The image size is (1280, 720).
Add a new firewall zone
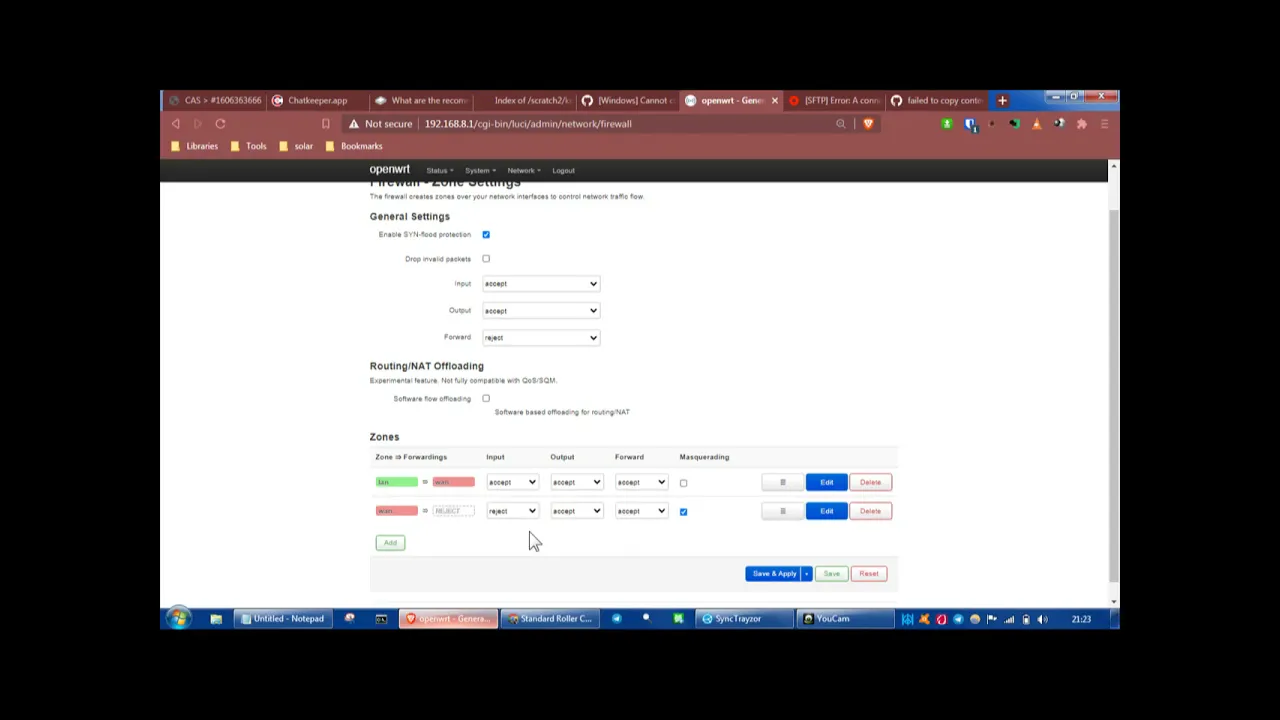coord(390,543)
